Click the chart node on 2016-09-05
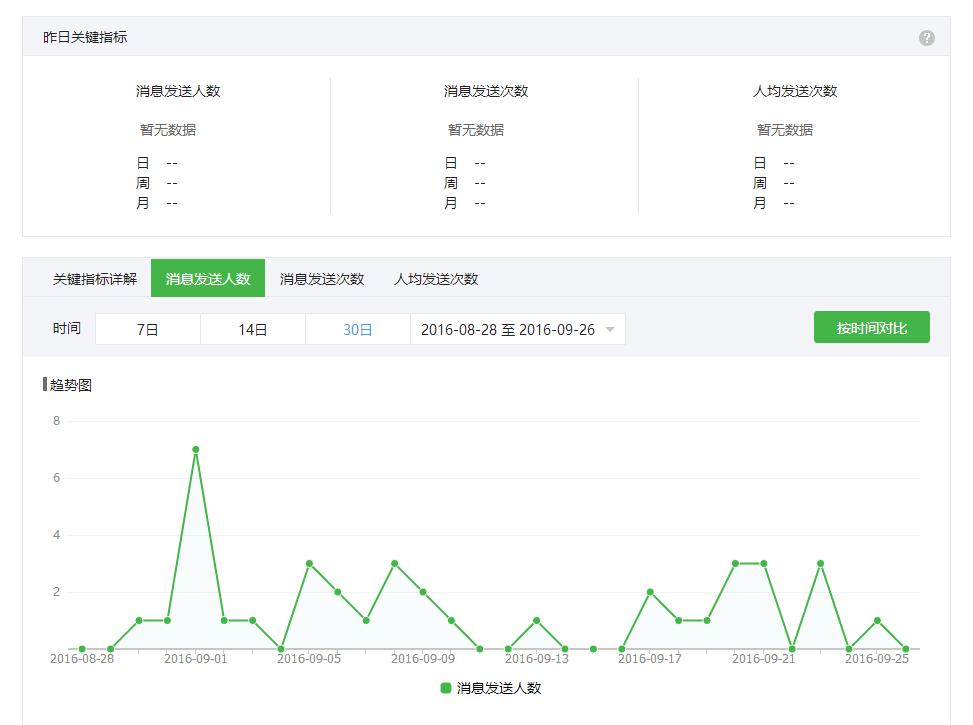 tap(309, 562)
